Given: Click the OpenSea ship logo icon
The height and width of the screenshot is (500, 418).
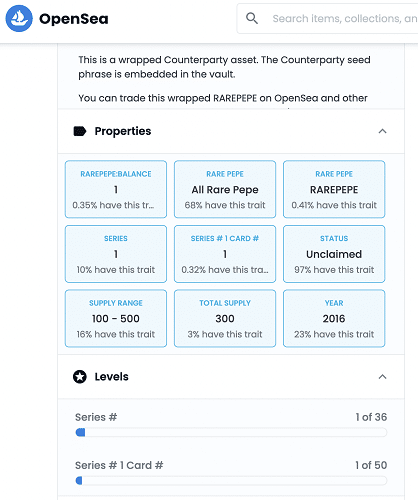Looking at the screenshot, I should click(19, 18).
